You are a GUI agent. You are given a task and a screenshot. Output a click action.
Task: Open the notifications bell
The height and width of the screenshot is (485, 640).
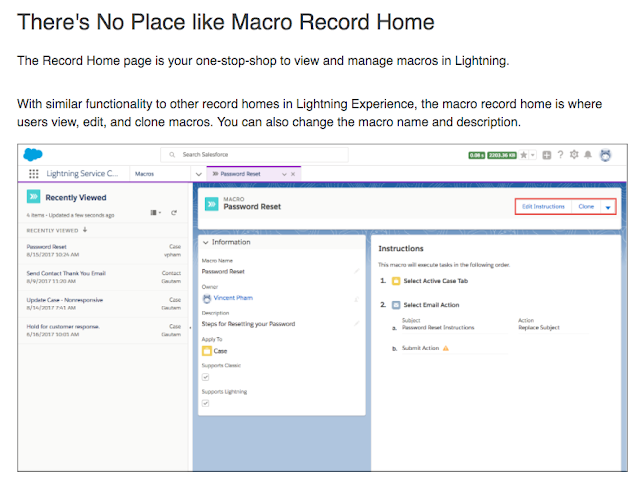pos(588,155)
